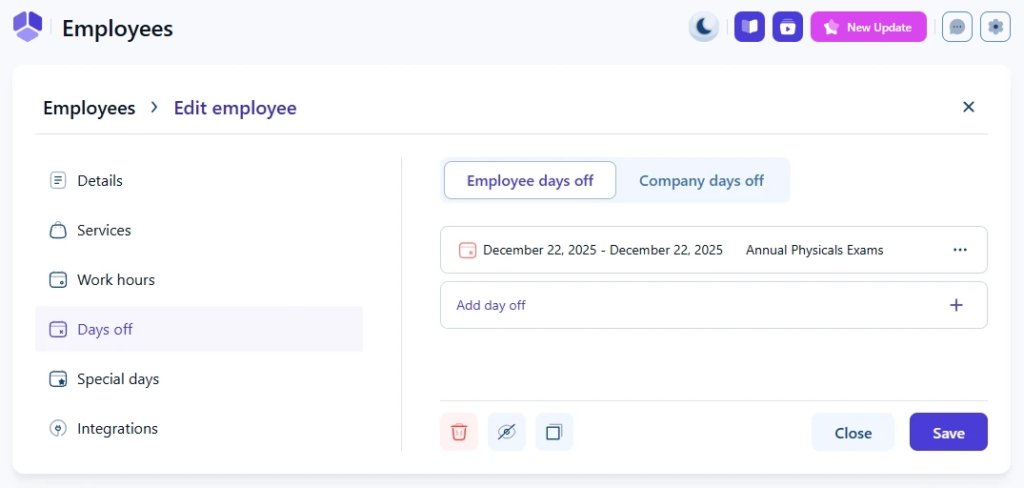Toggle employee visibility eye icon
Viewport: 1024px width, 488px height.
coord(507,432)
